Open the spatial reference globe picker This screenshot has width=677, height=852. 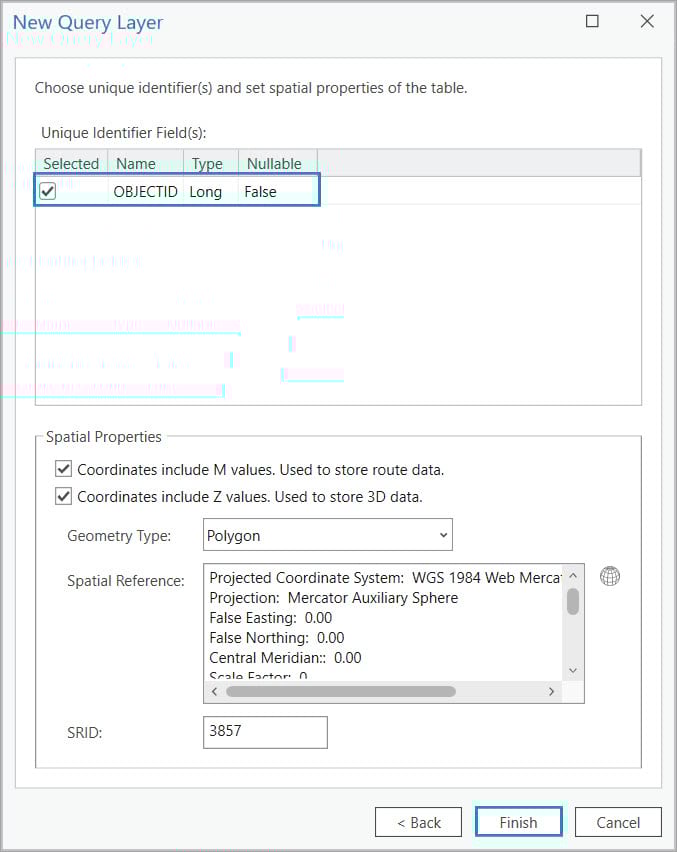click(610, 576)
